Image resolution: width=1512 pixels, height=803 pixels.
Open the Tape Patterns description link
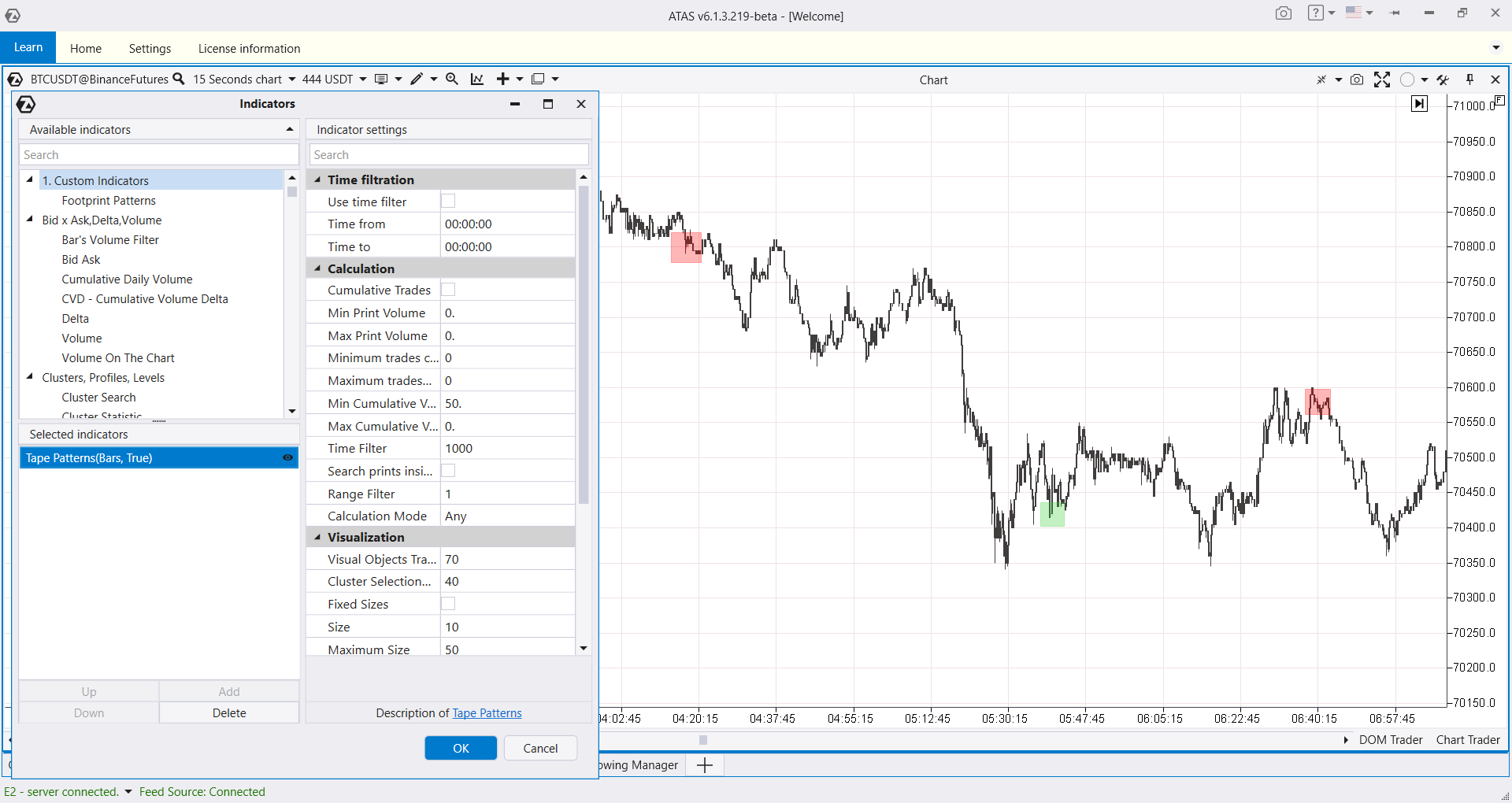[487, 713]
